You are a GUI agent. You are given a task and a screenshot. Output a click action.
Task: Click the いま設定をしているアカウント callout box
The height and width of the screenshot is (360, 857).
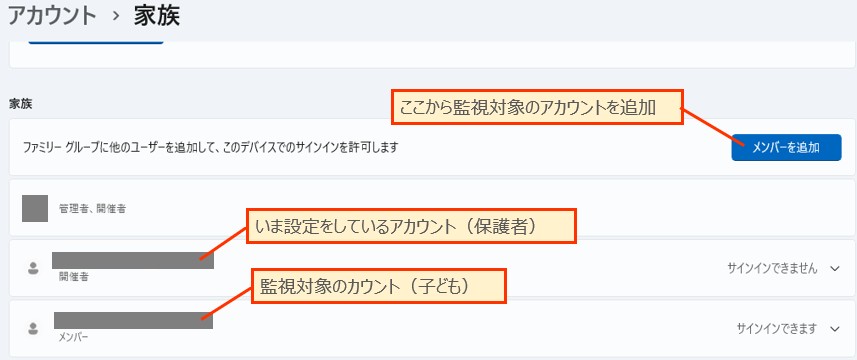click(411, 226)
